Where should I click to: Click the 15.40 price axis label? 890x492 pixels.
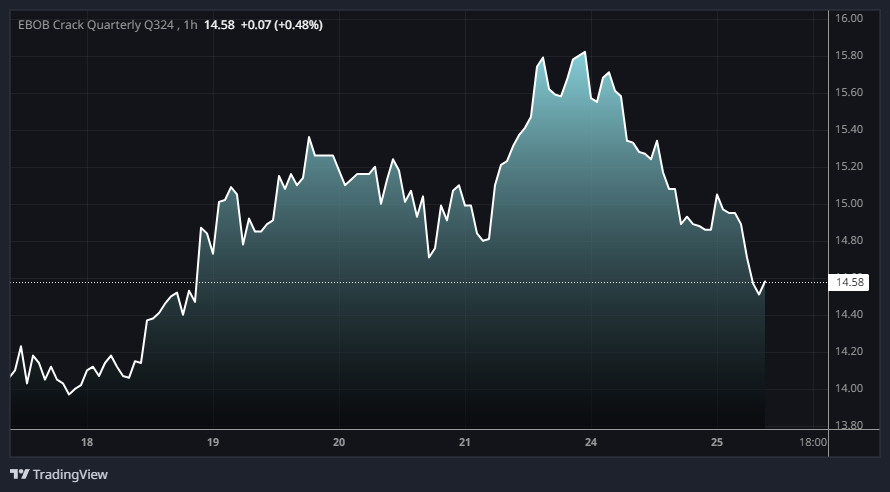(x=849, y=130)
